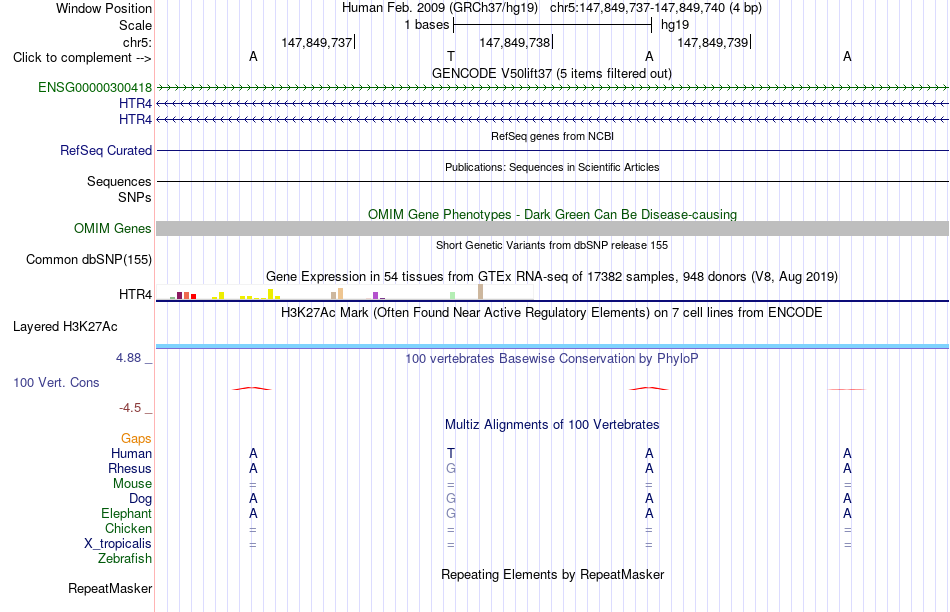Screen dimensions: 950x612
Task: Open the GTEx Gene Expression track title
Action: point(552,276)
